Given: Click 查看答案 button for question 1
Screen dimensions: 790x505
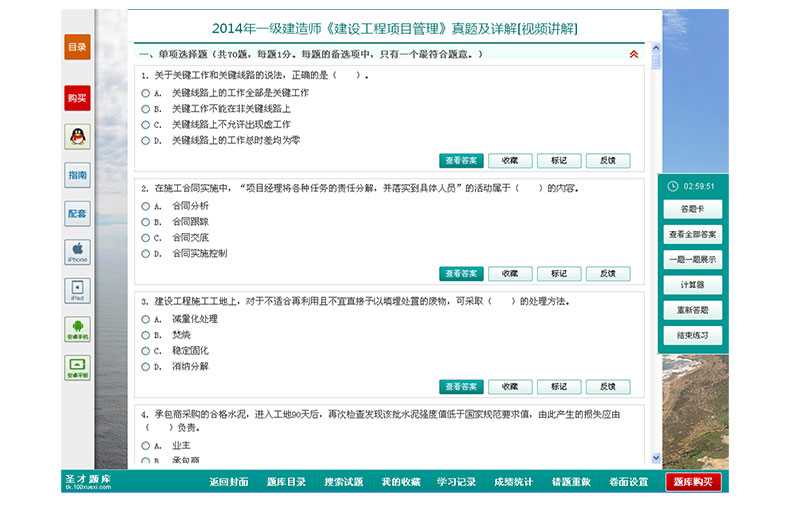Looking at the screenshot, I should click(x=460, y=160).
